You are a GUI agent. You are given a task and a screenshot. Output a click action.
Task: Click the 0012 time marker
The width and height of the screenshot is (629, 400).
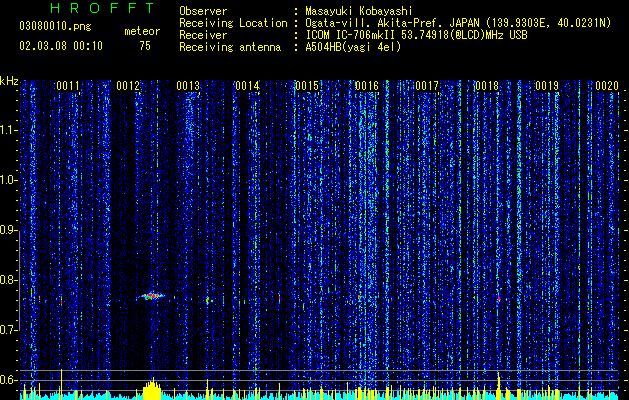[128, 86]
